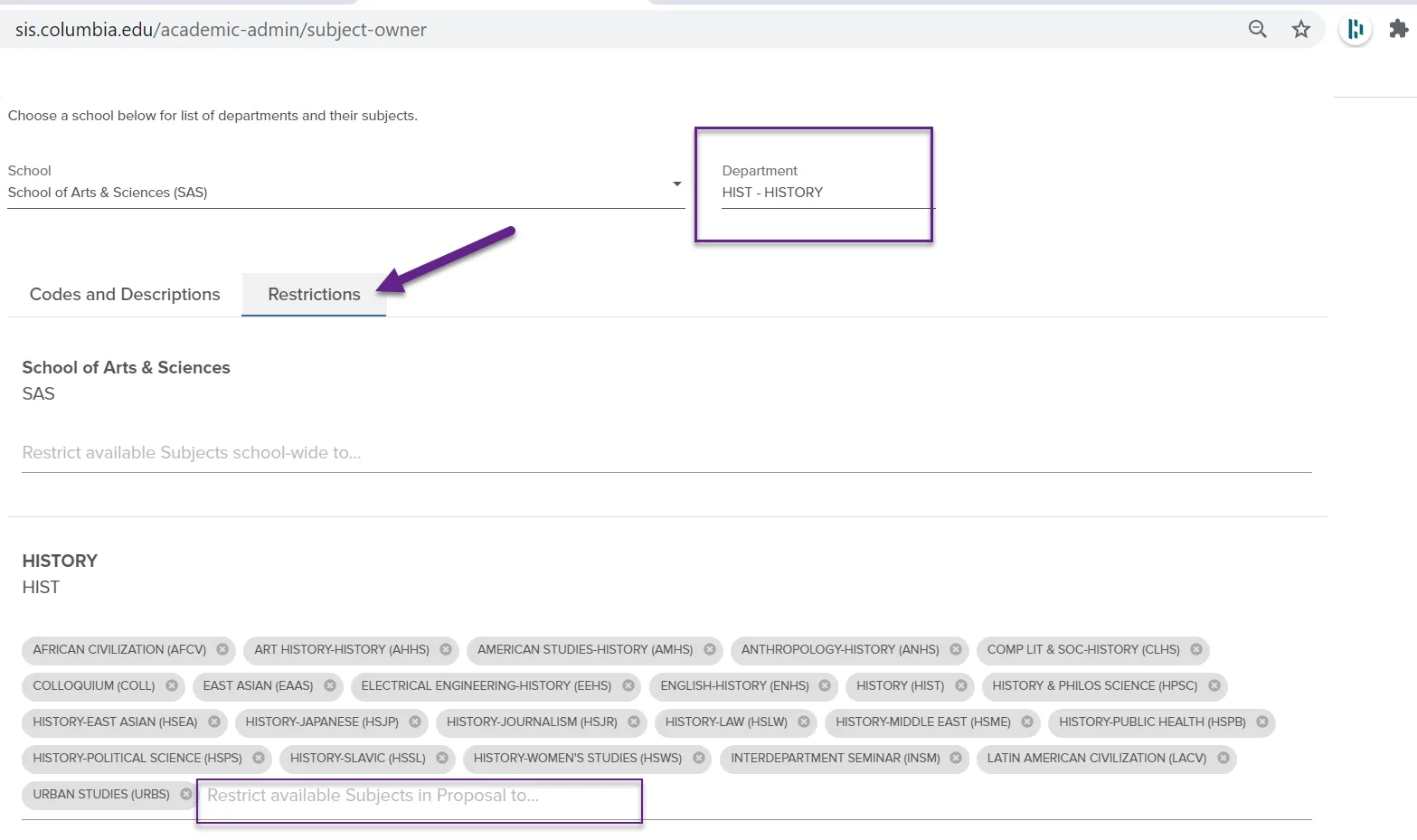Image resolution: width=1417 pixels, height=840 pixels.
Task: Expand the School dropdown arrow
Action: click(676, 184)
